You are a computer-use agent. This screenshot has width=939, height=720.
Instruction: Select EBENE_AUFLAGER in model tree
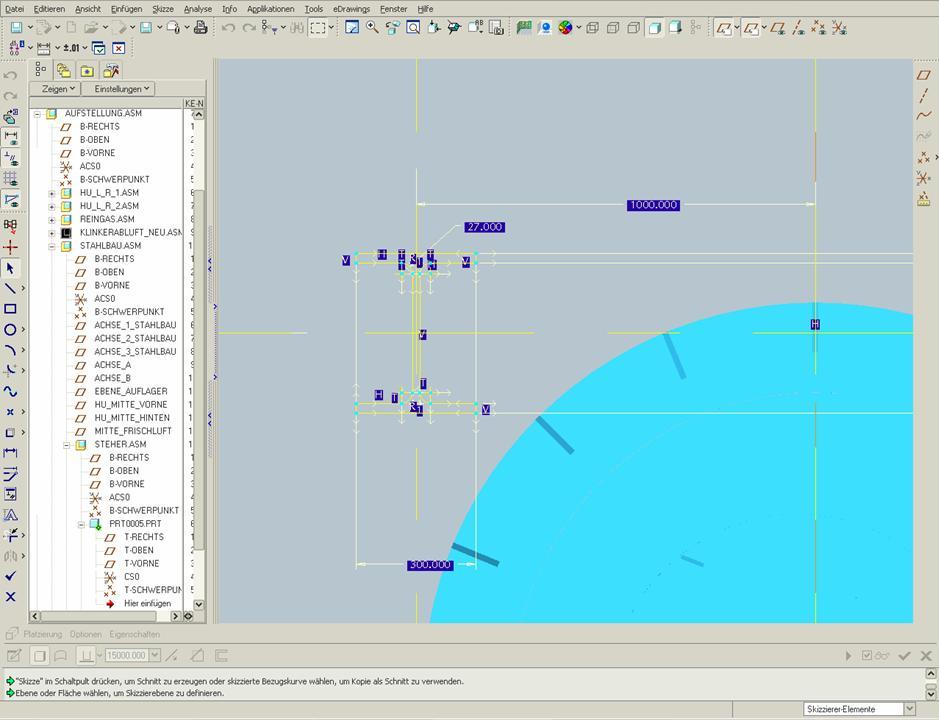tap(131, 391)
